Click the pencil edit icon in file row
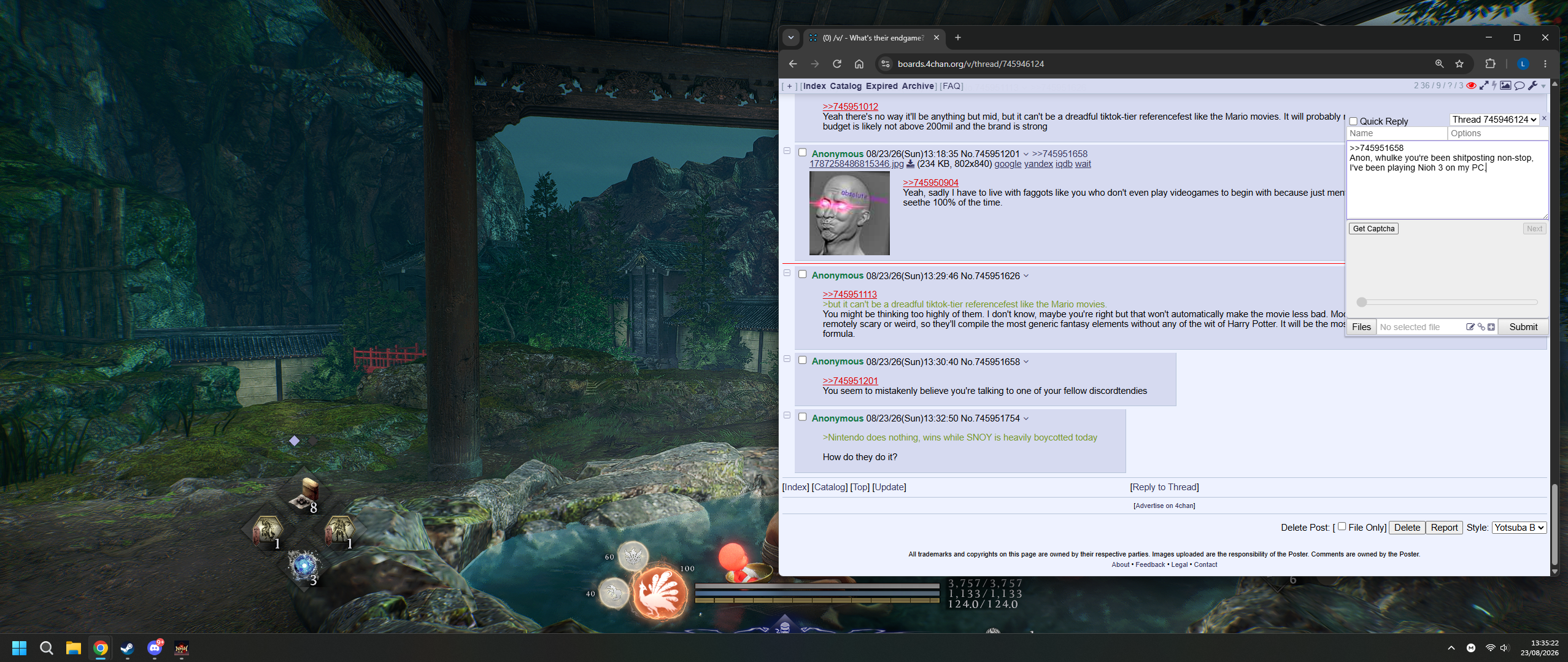 [x=1470, y=327]
